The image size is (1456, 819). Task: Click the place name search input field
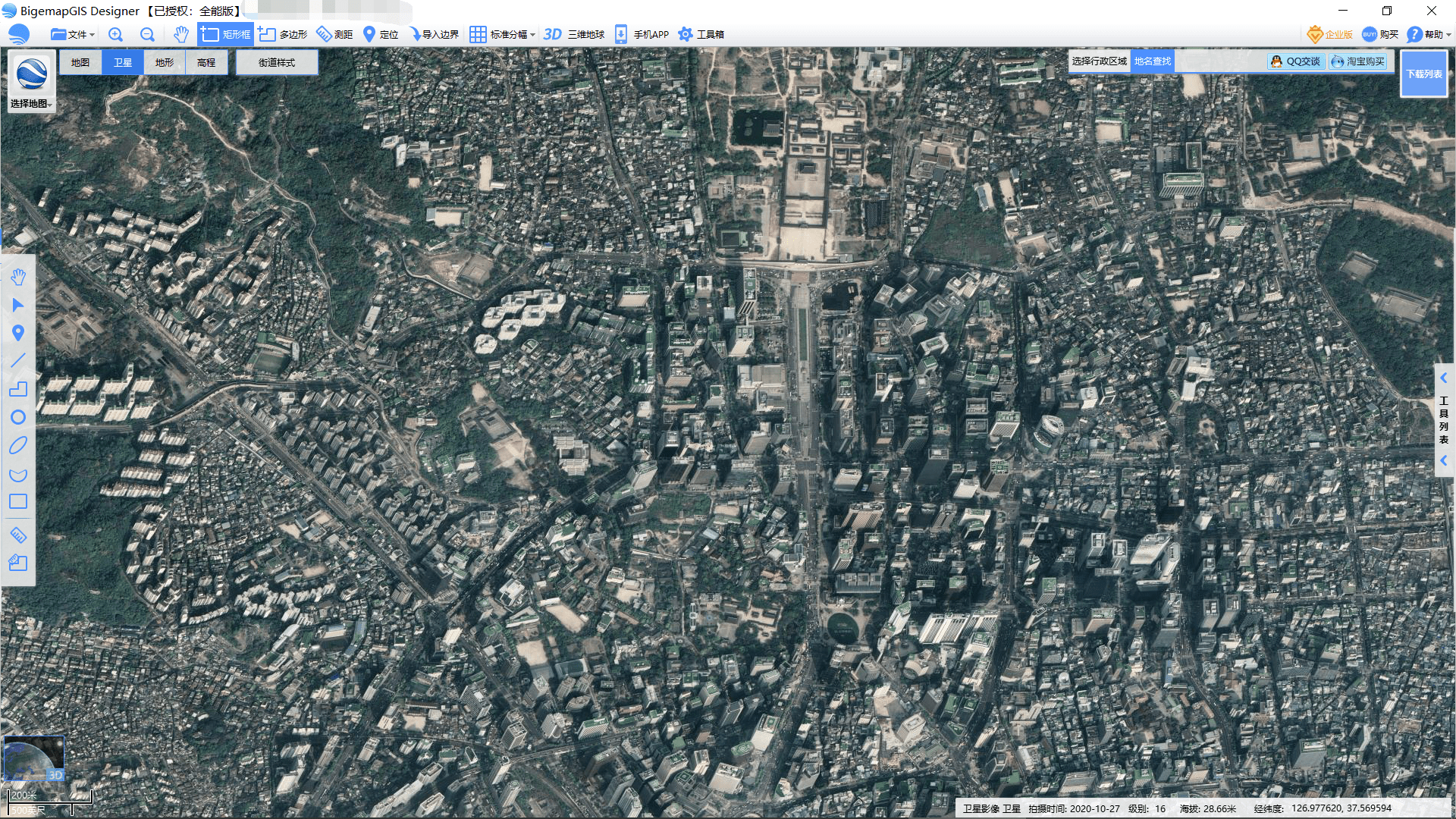1219,61
